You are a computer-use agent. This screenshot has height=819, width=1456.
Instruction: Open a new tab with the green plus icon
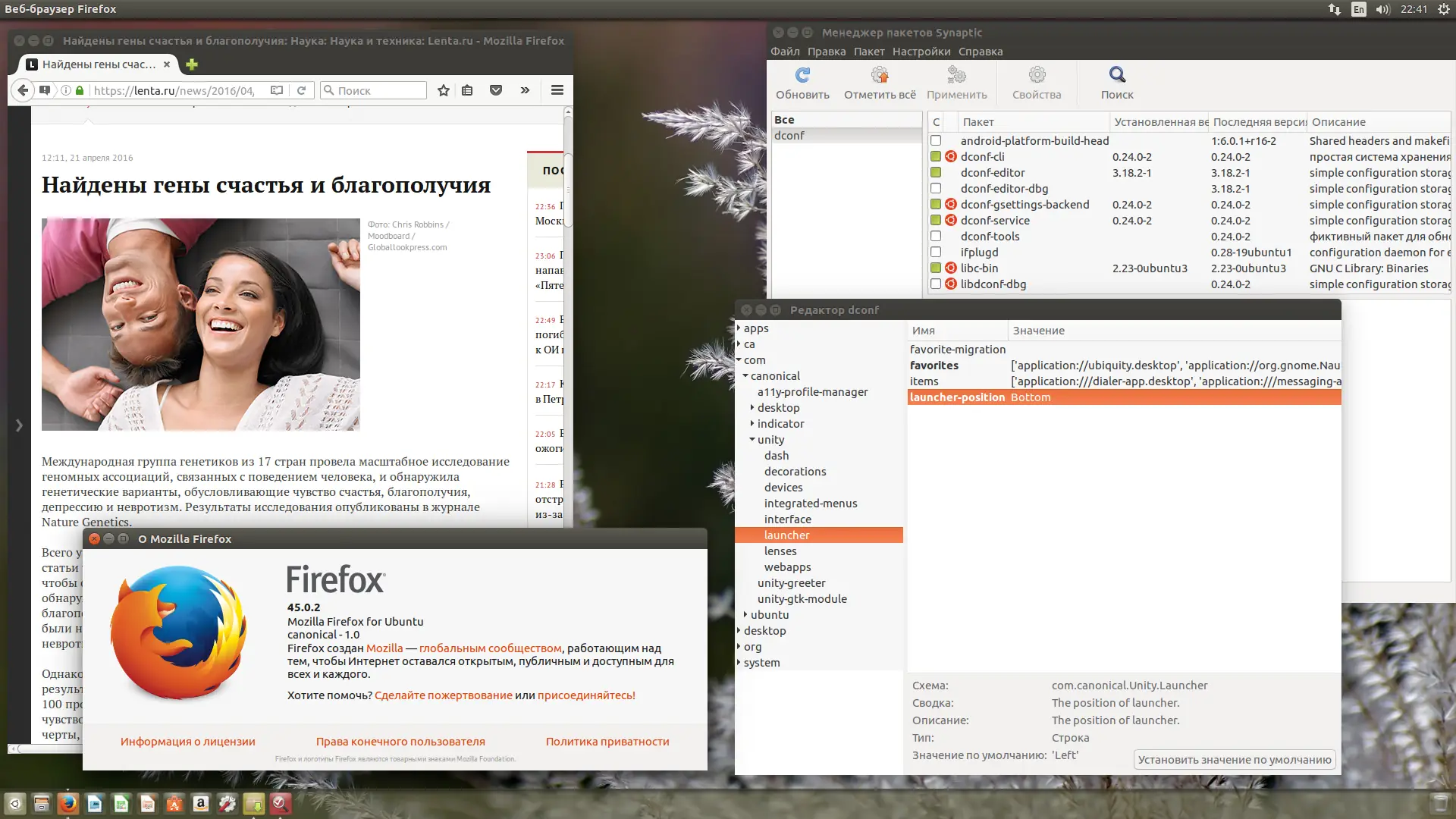(x=192, y=64)
